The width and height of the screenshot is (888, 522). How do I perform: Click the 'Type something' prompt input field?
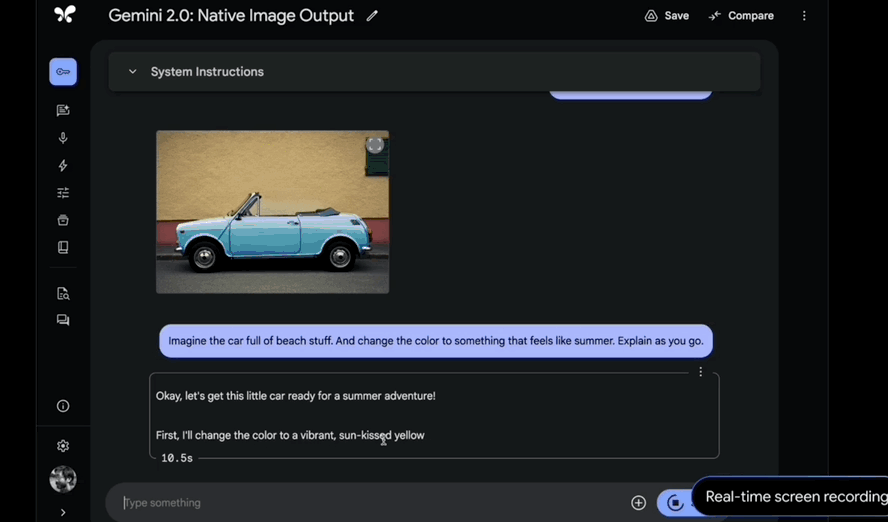[370, 503]
